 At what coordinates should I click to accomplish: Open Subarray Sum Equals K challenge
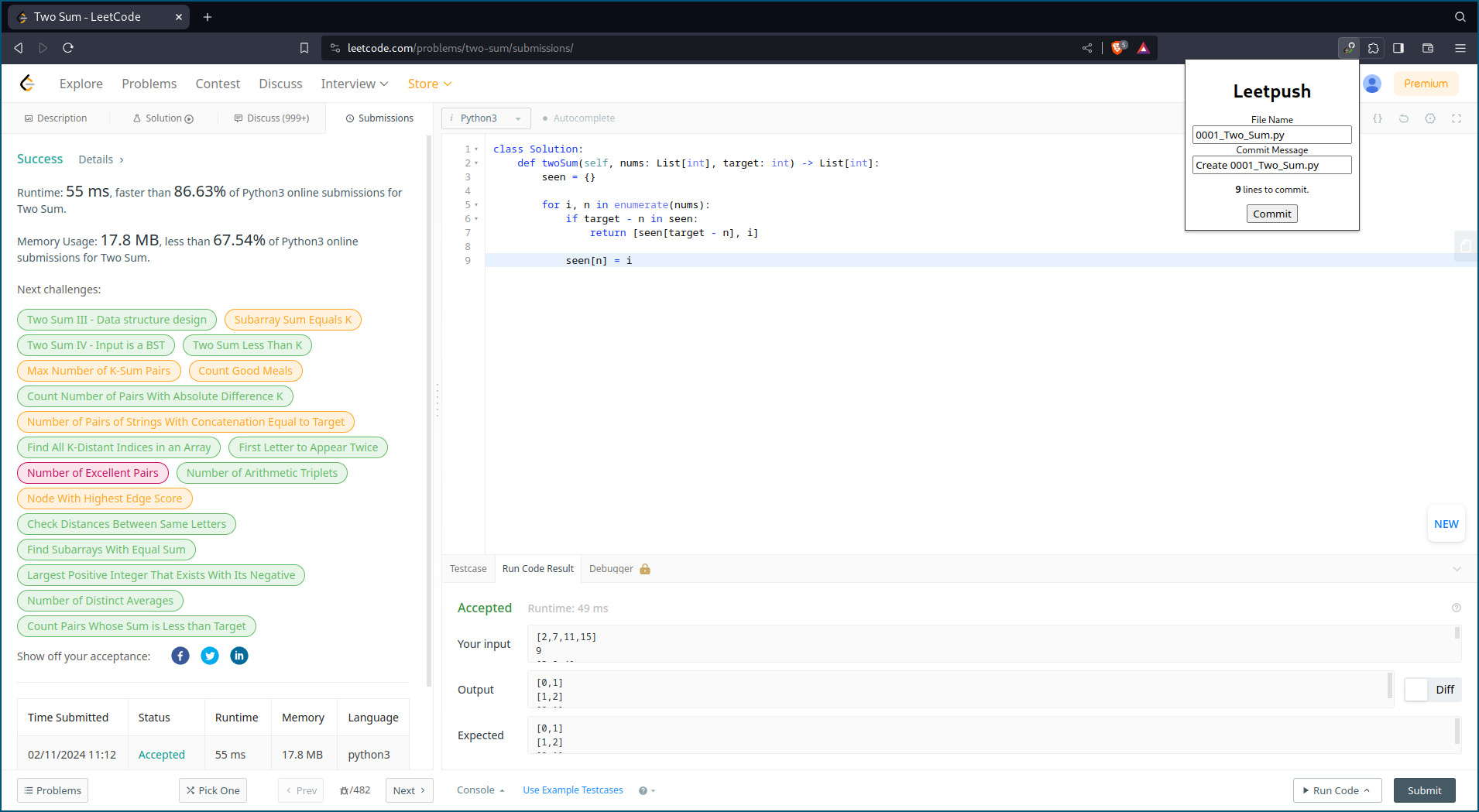293,320
